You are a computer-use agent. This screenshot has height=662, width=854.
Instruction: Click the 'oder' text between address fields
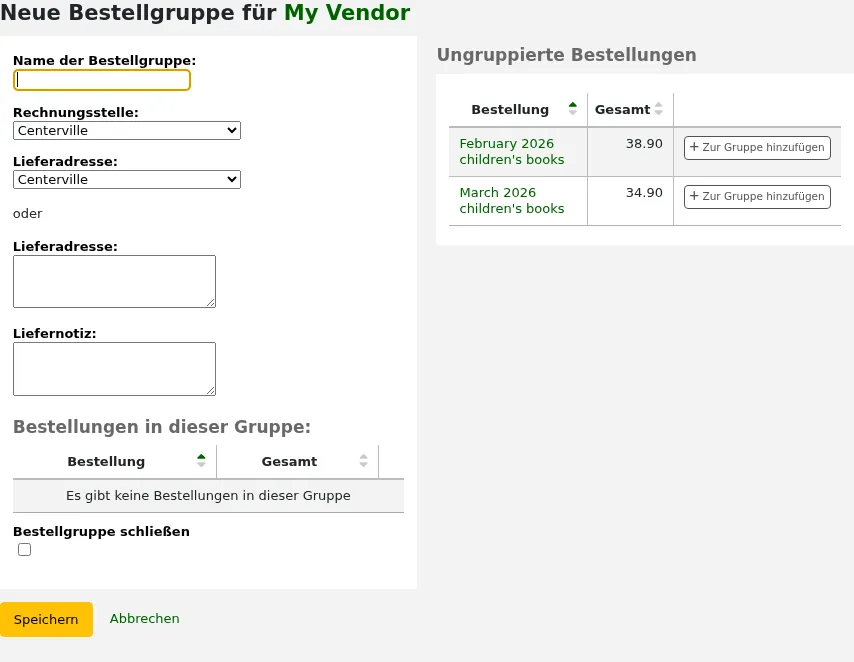(28, 214)
